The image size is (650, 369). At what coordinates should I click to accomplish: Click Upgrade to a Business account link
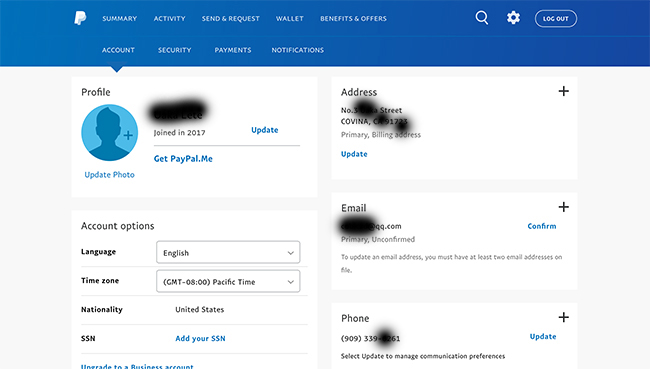(x=137, y=367)
